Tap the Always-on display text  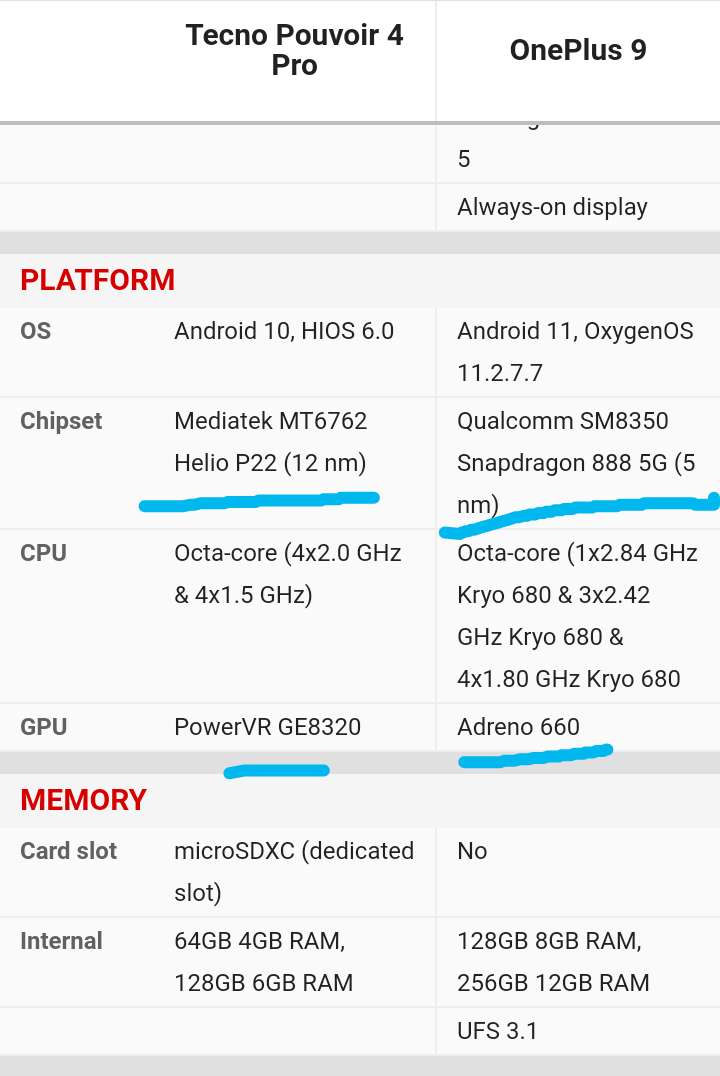(x=552, y=207)
